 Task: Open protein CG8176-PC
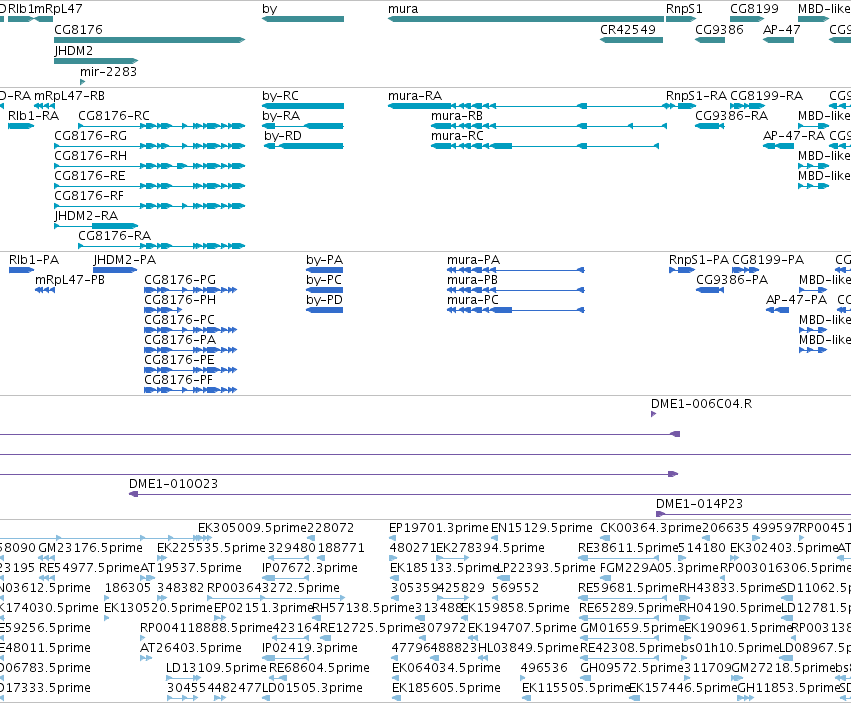pos(179,320)
